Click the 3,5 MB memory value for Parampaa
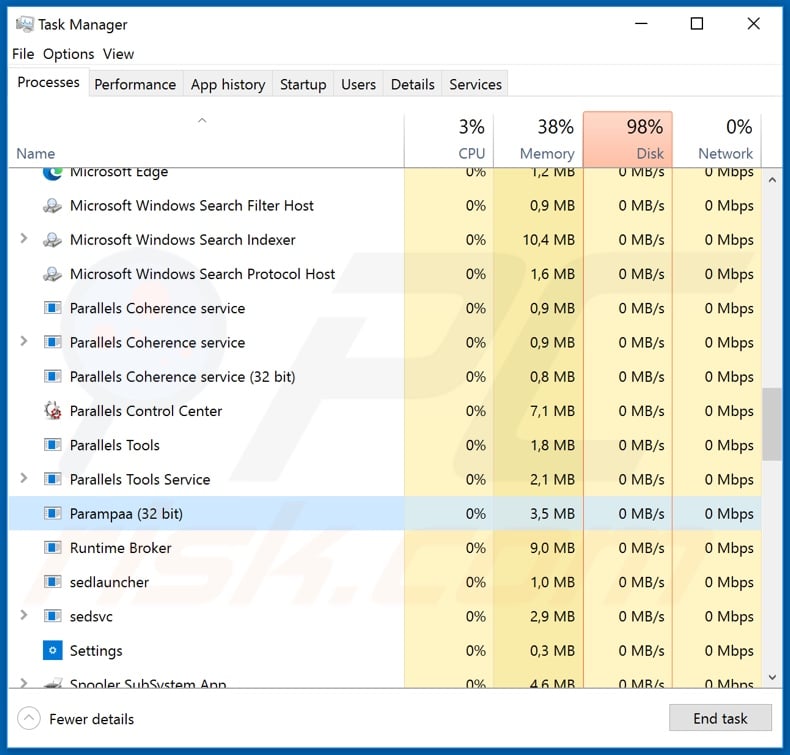 click(x=552, y=514)
